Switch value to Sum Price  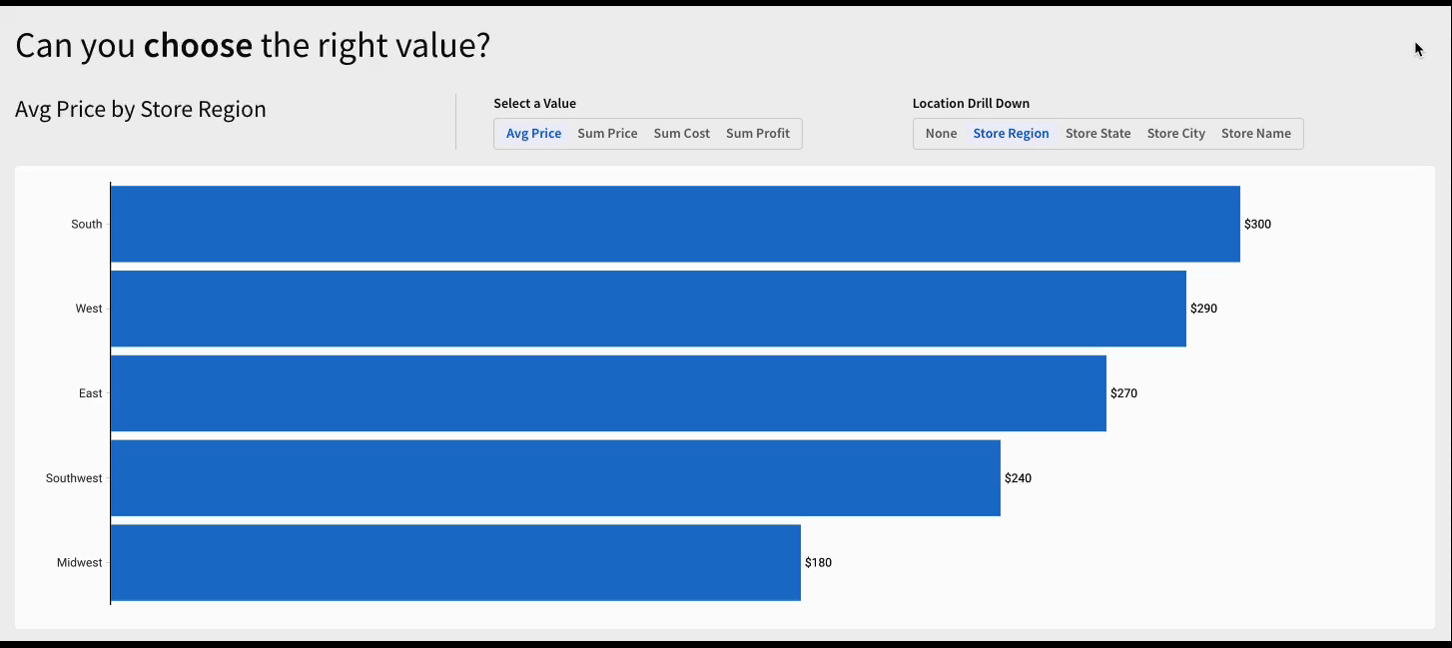tap(607, 134)
